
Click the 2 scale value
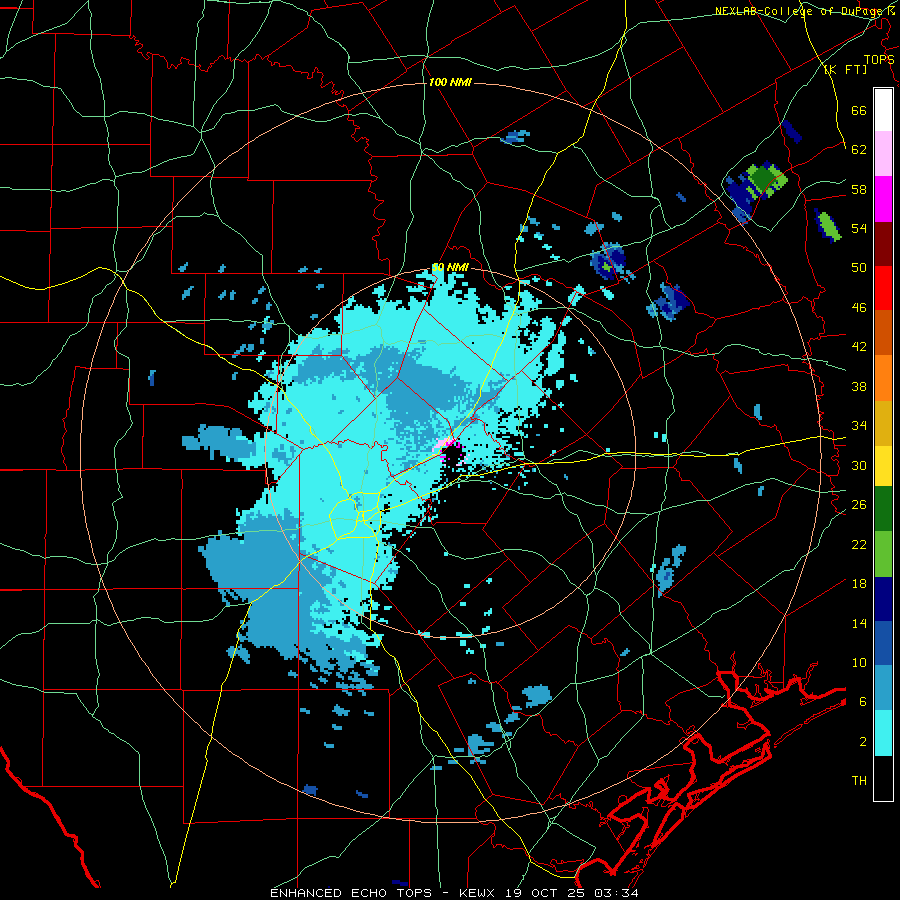863,742
